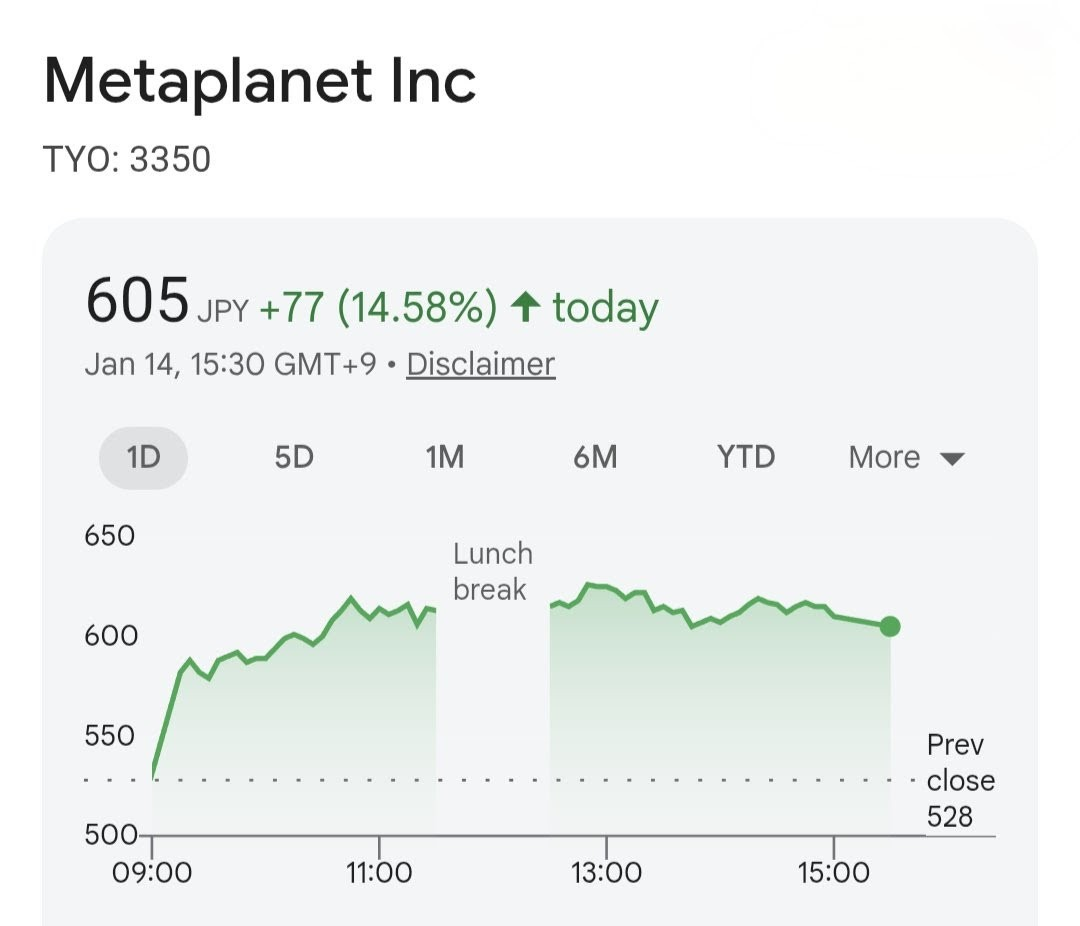Click the Metaplanet Inc company title
Screen dimensions: 1080x926
coord(262,79)
